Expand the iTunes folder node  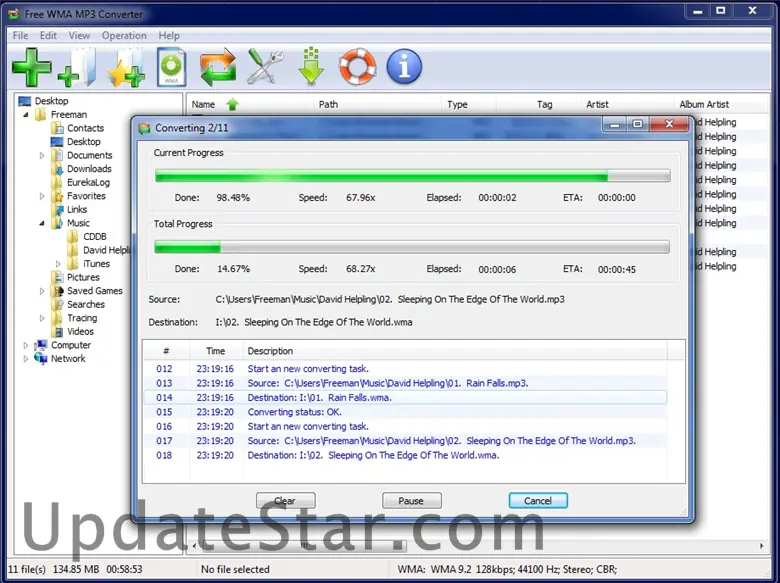click(x=58, y=264)
